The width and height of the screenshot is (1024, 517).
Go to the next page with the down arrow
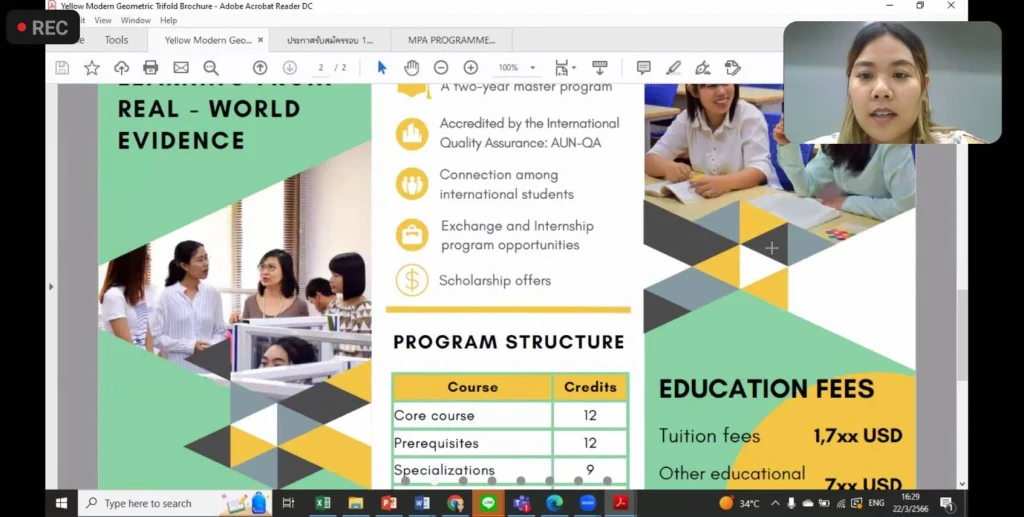coord(289,68)
